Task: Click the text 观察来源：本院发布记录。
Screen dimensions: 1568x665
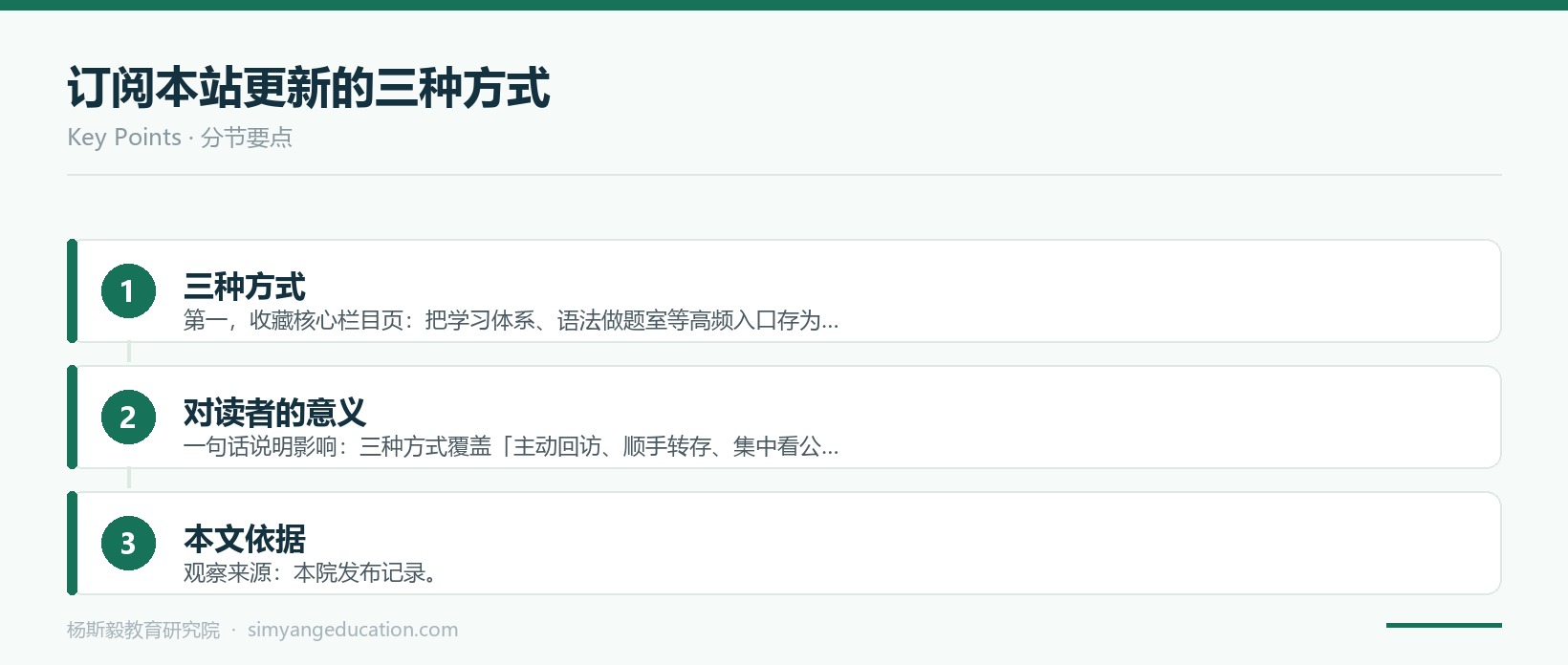Action: click(312, 572)
